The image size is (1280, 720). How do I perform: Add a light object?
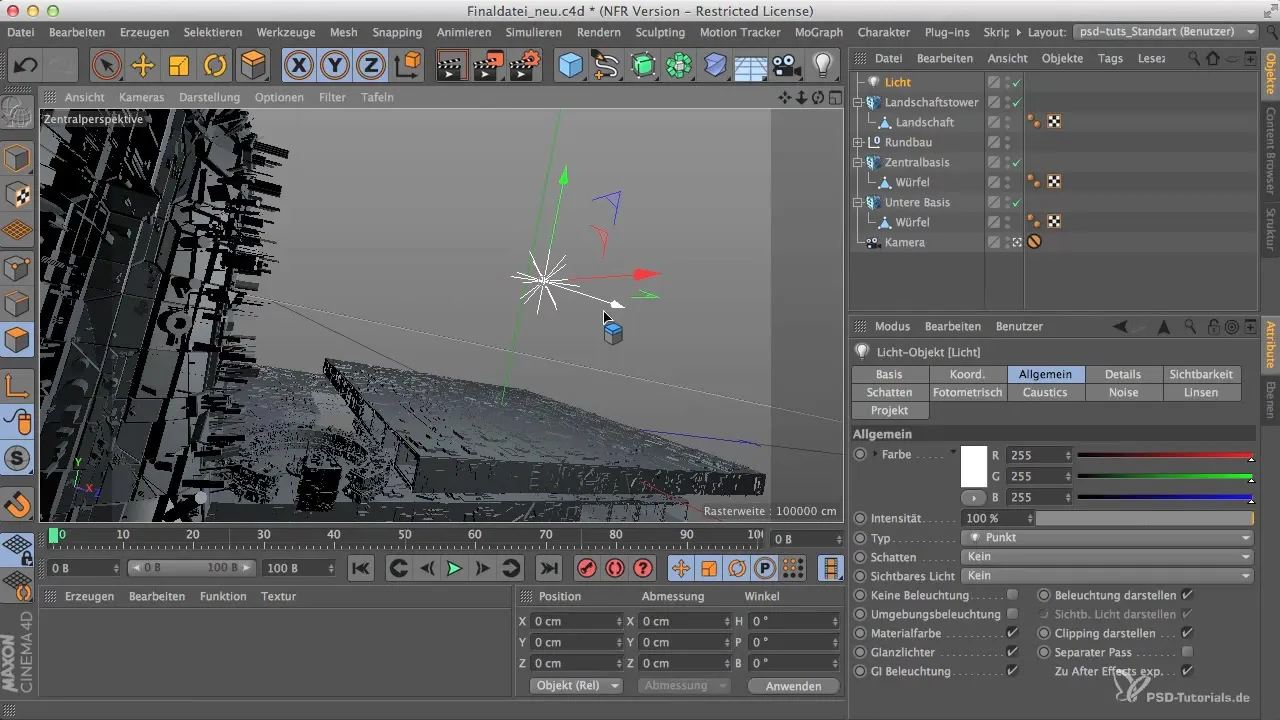pos(822,66)
